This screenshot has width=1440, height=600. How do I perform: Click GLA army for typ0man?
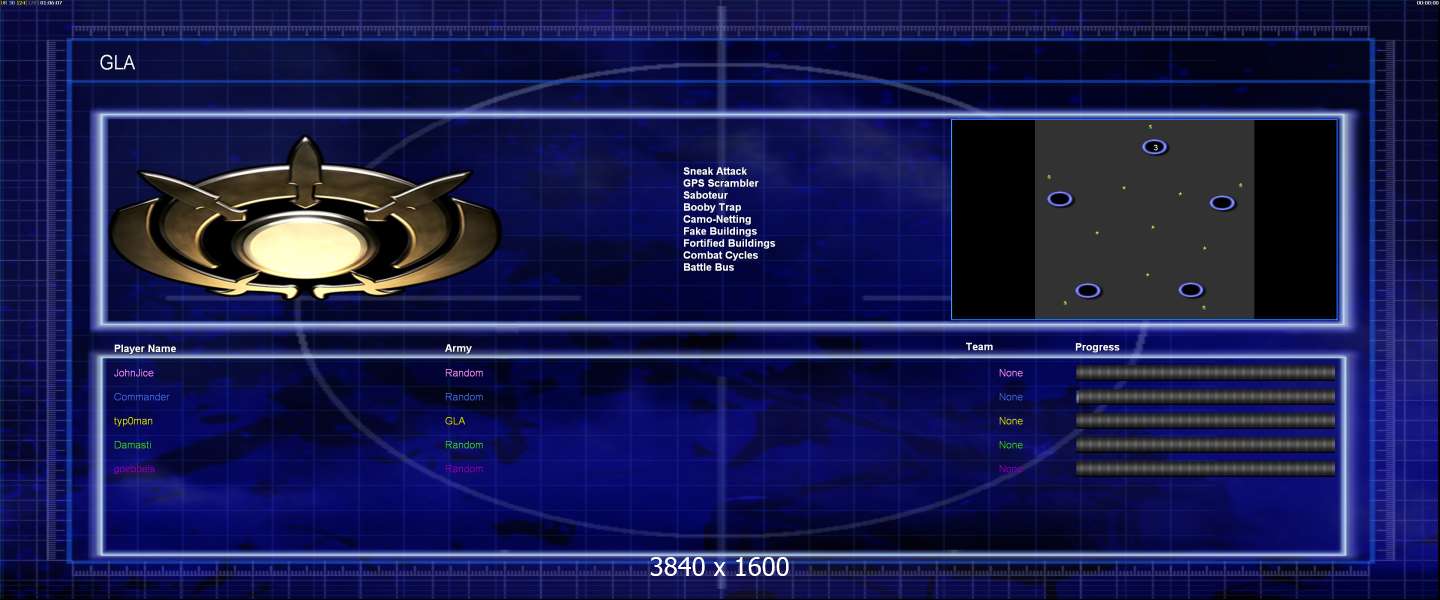click(455, 421)
